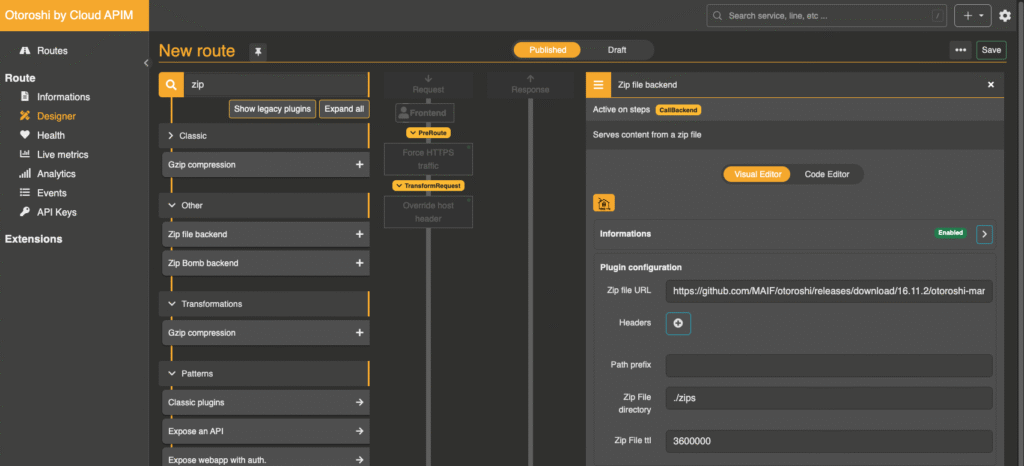Click the Zip File ttl input field
Viewport: 1024px width, 466px height.
tap(828, 441)
